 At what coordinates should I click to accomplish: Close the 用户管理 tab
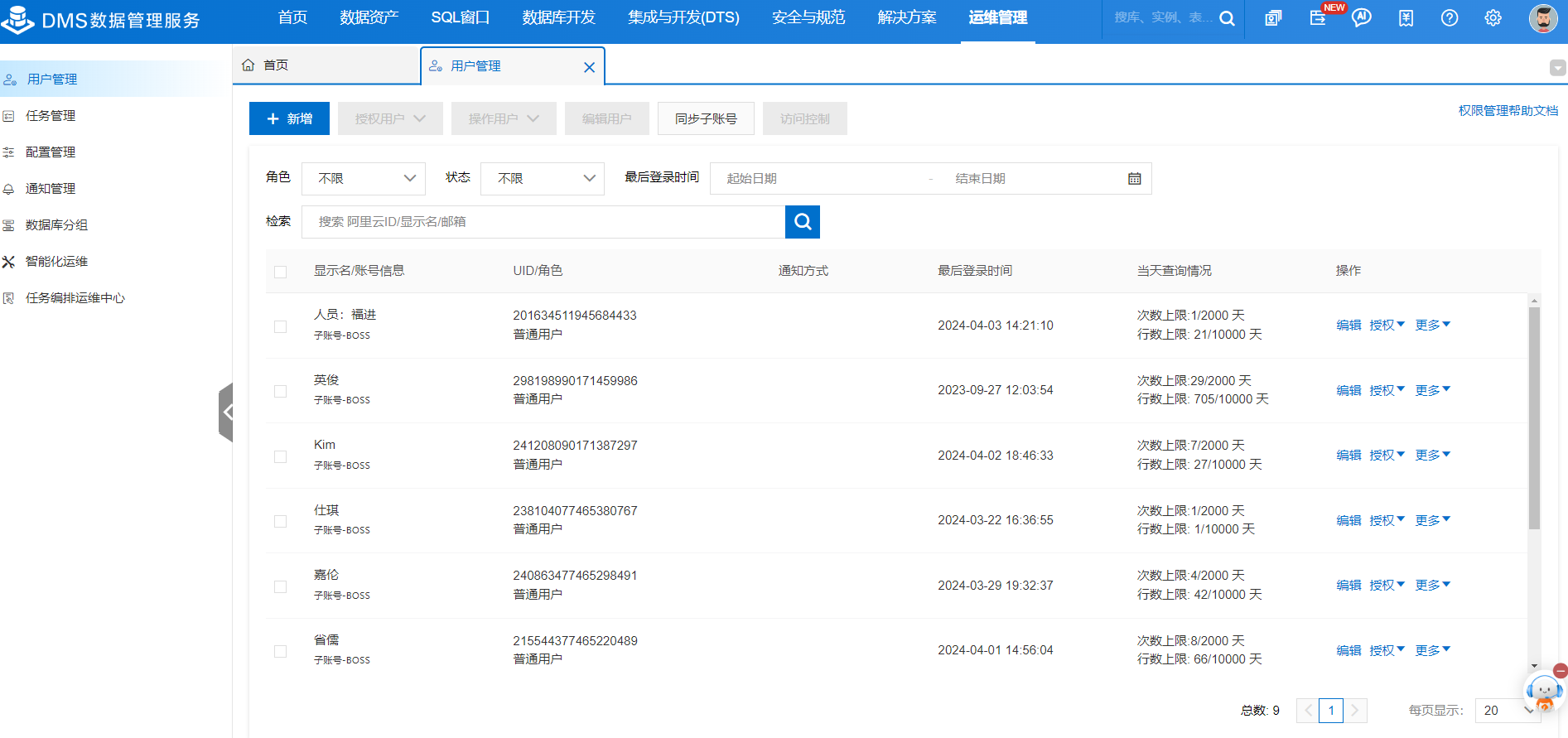click(x=589, y=67)
